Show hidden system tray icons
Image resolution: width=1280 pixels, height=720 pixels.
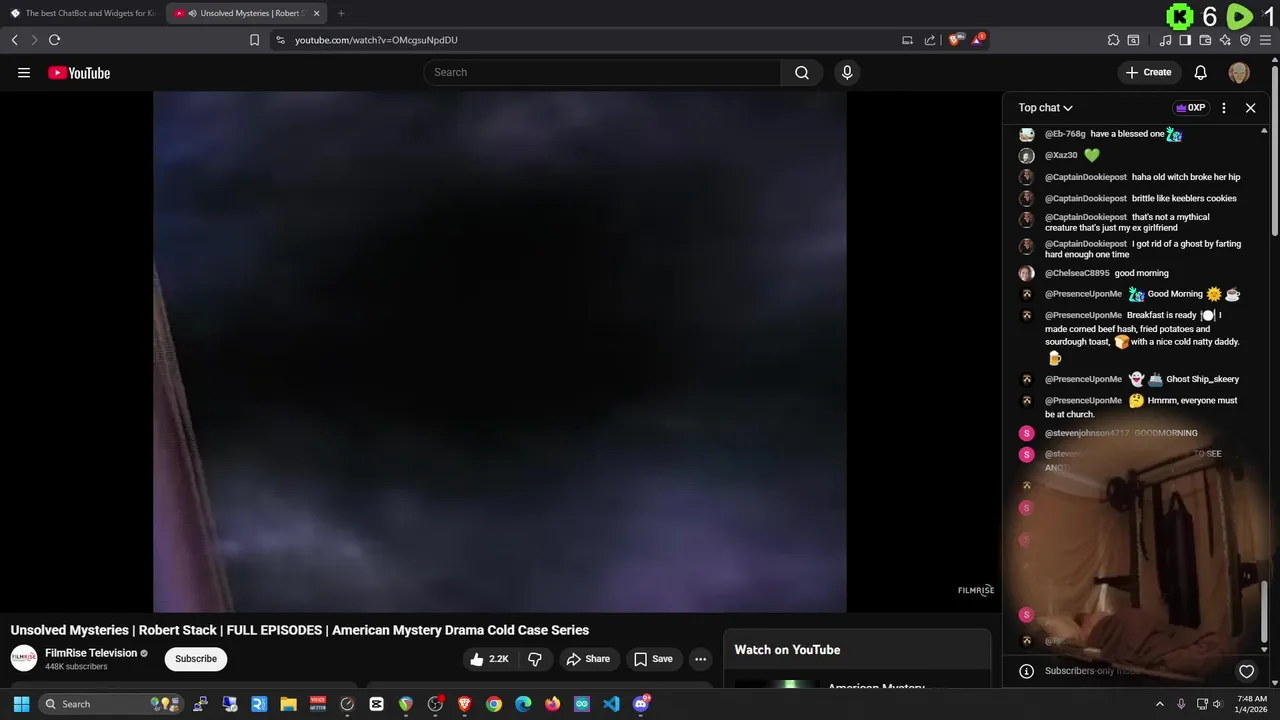[1160, 704]
